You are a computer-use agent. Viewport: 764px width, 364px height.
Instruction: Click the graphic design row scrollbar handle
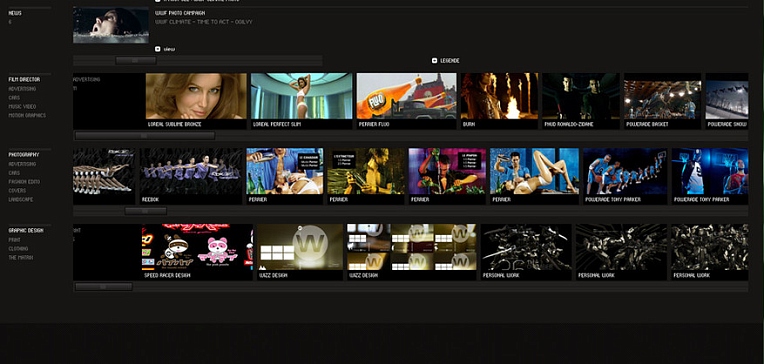coord(103,287)
